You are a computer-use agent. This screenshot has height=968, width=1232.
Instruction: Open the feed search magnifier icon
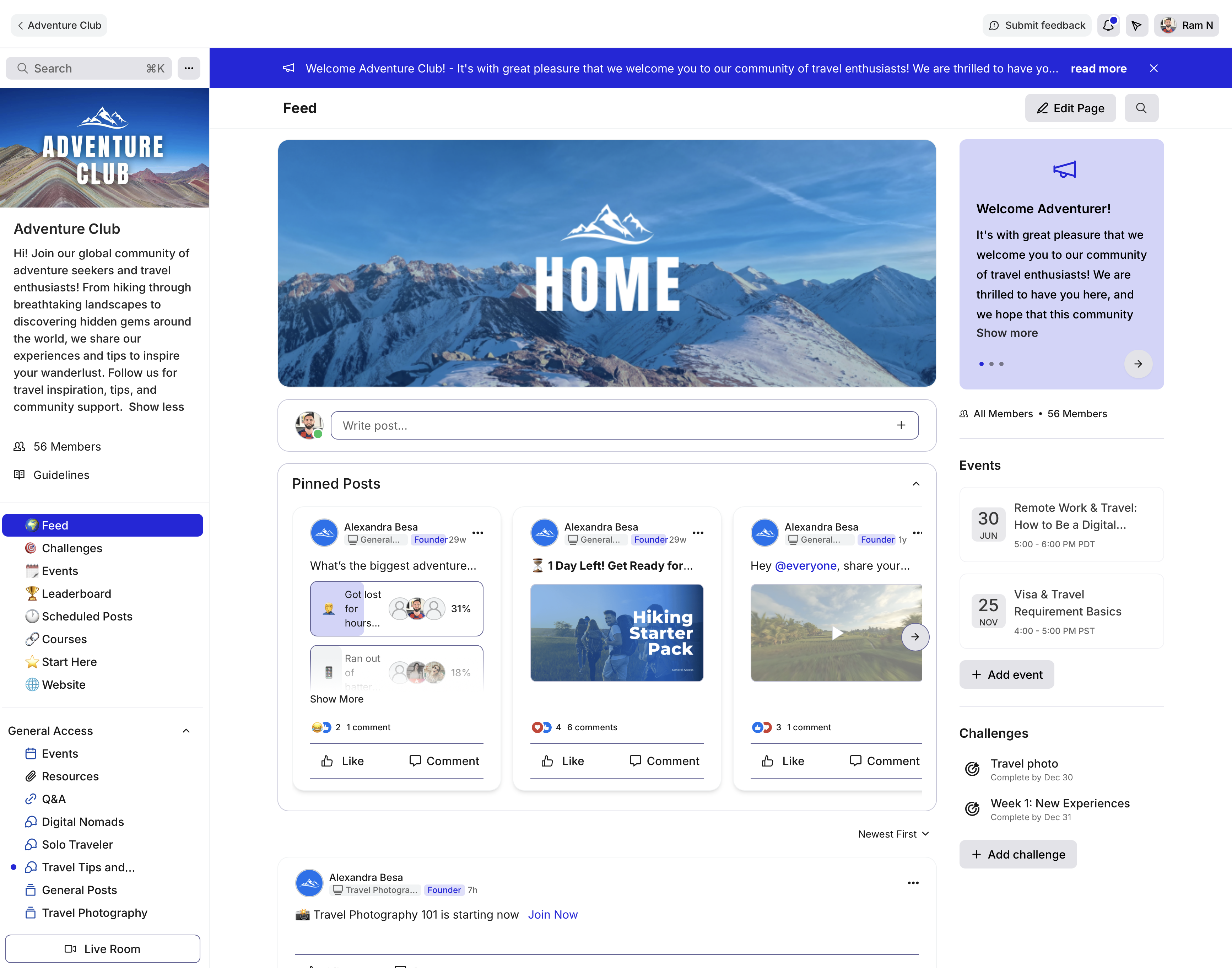pyautogui.click(x=1141, y=108)
